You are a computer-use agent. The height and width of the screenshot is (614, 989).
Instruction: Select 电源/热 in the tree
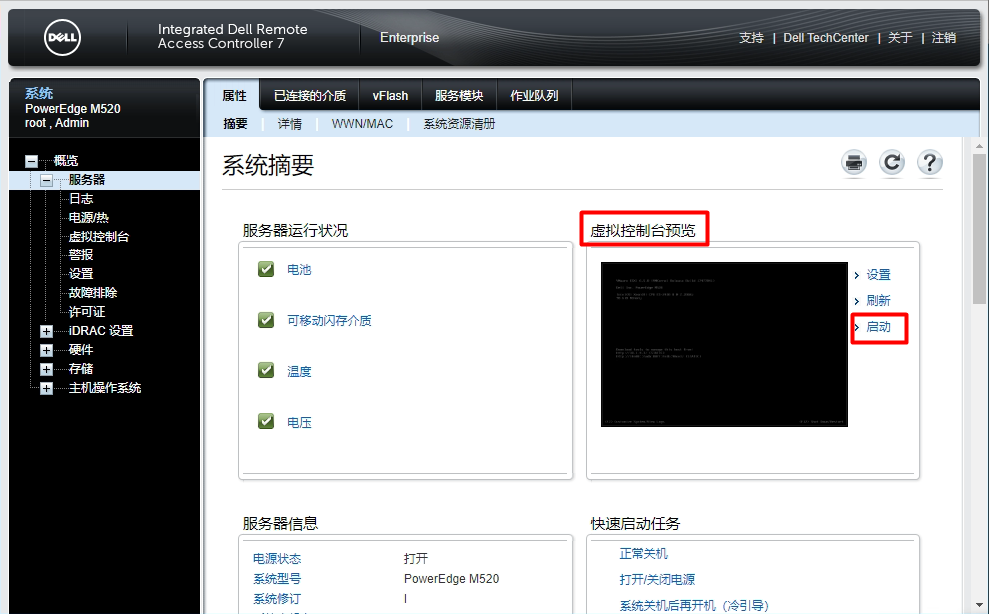(x=88, y=218)
